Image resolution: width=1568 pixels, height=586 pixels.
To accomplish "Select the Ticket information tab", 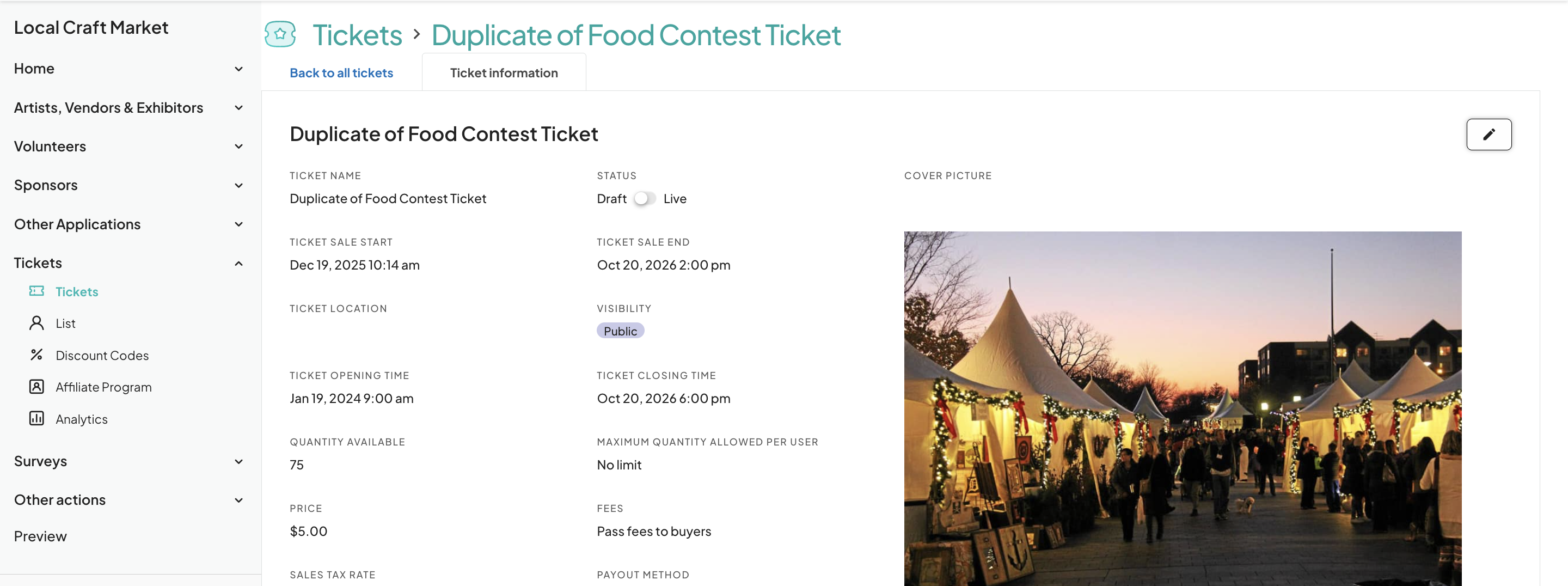I will 504,73.
